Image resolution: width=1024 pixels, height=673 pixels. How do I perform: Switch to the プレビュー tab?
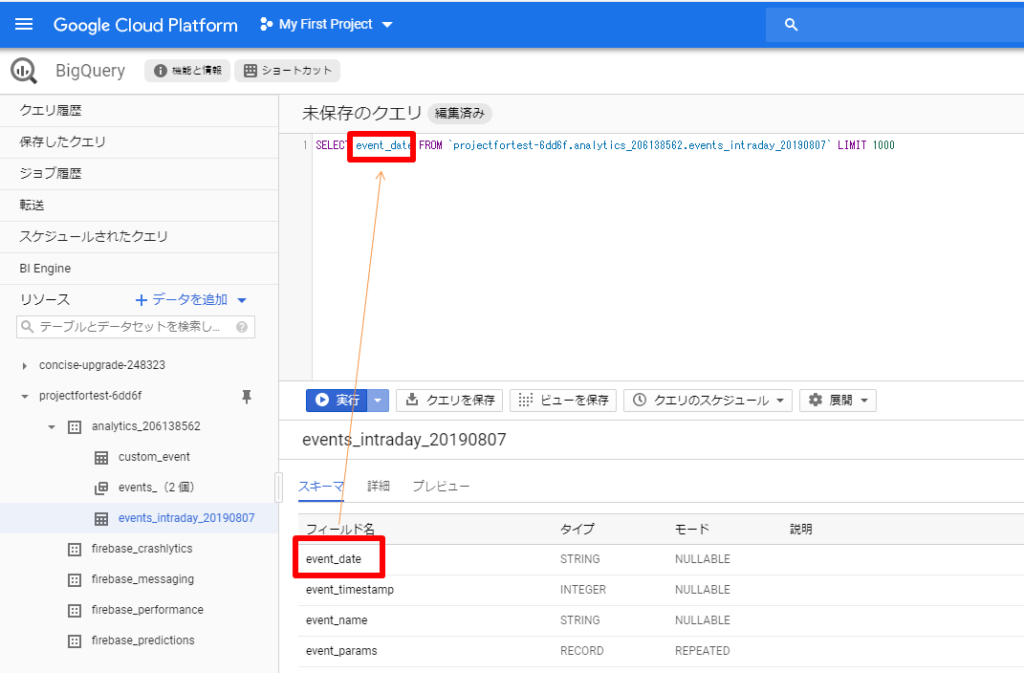pyautogui.click(x=441, y=486)
